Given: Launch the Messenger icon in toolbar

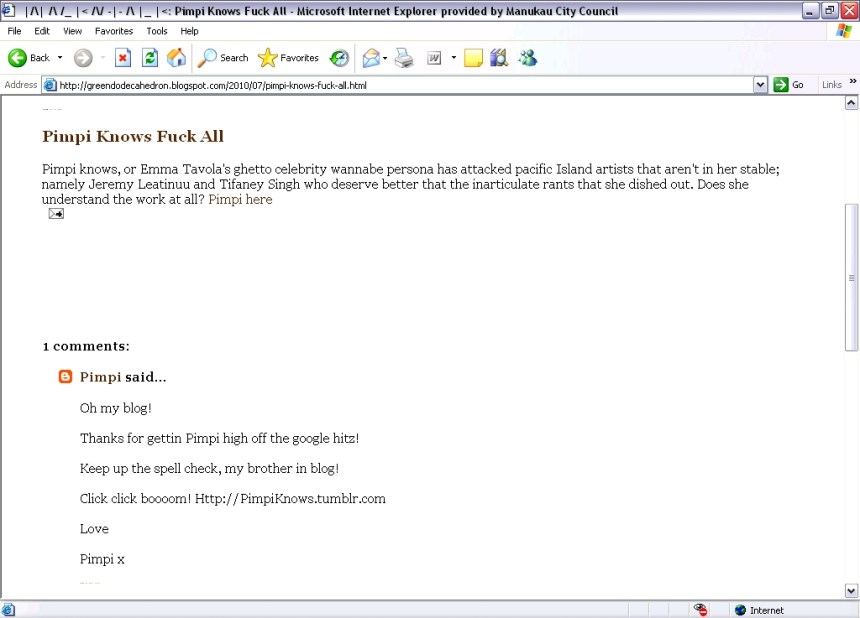Looking at the screenshot, I should coord(527,58).
